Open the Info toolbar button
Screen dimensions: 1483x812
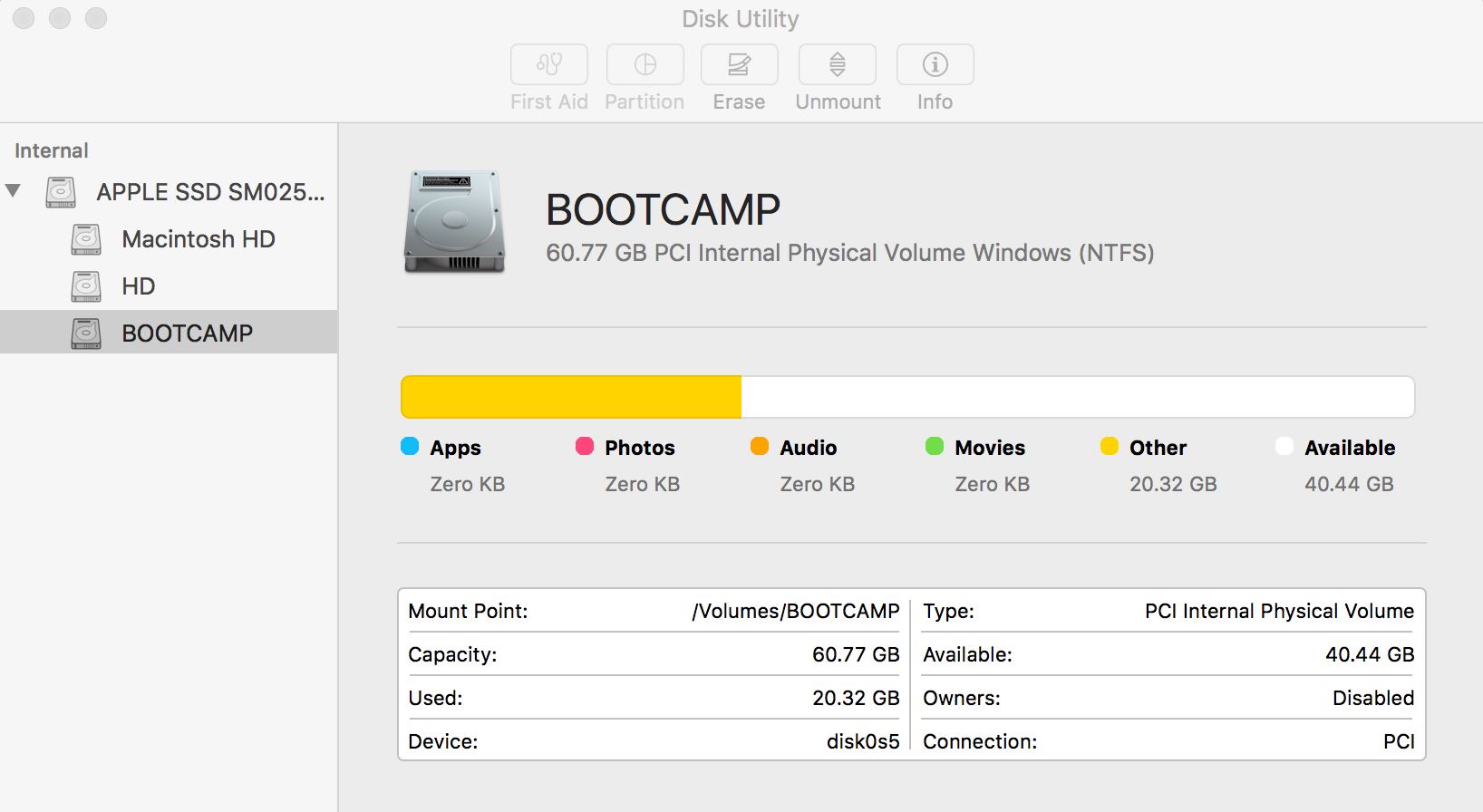(935, 64)
